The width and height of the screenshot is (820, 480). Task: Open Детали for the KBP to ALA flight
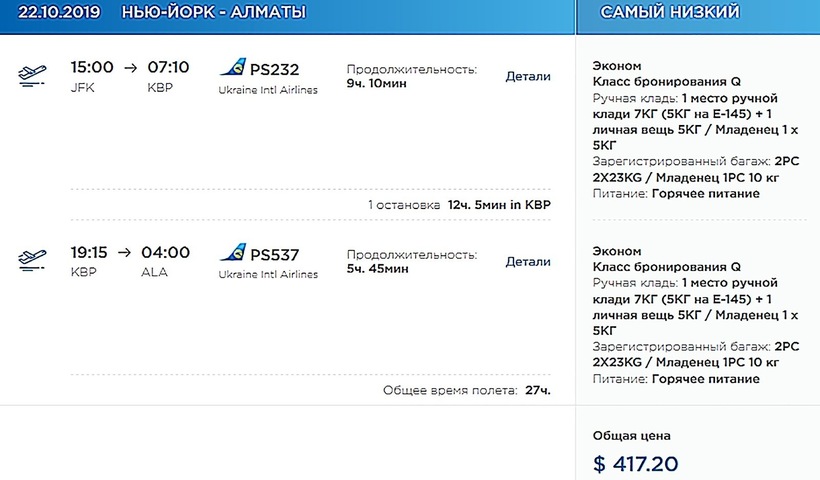528,262
